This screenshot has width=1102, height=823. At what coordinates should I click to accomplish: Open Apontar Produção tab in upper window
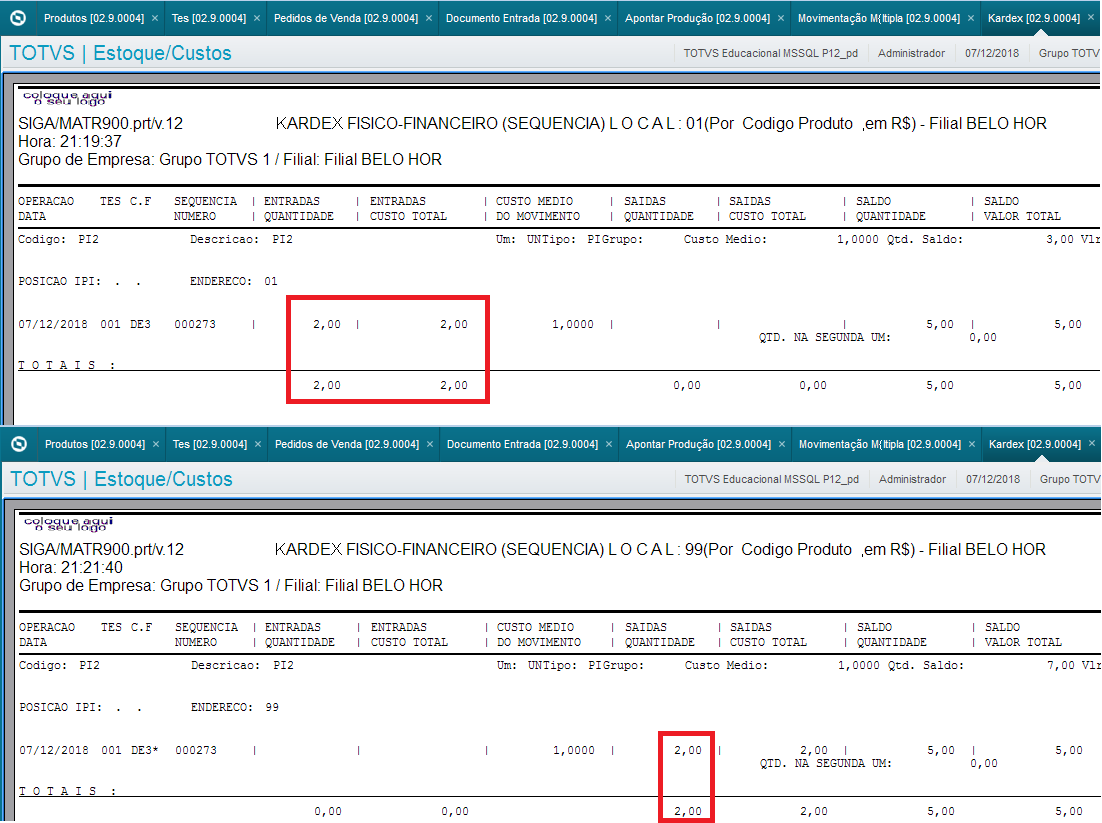click(x=697, y=18)
